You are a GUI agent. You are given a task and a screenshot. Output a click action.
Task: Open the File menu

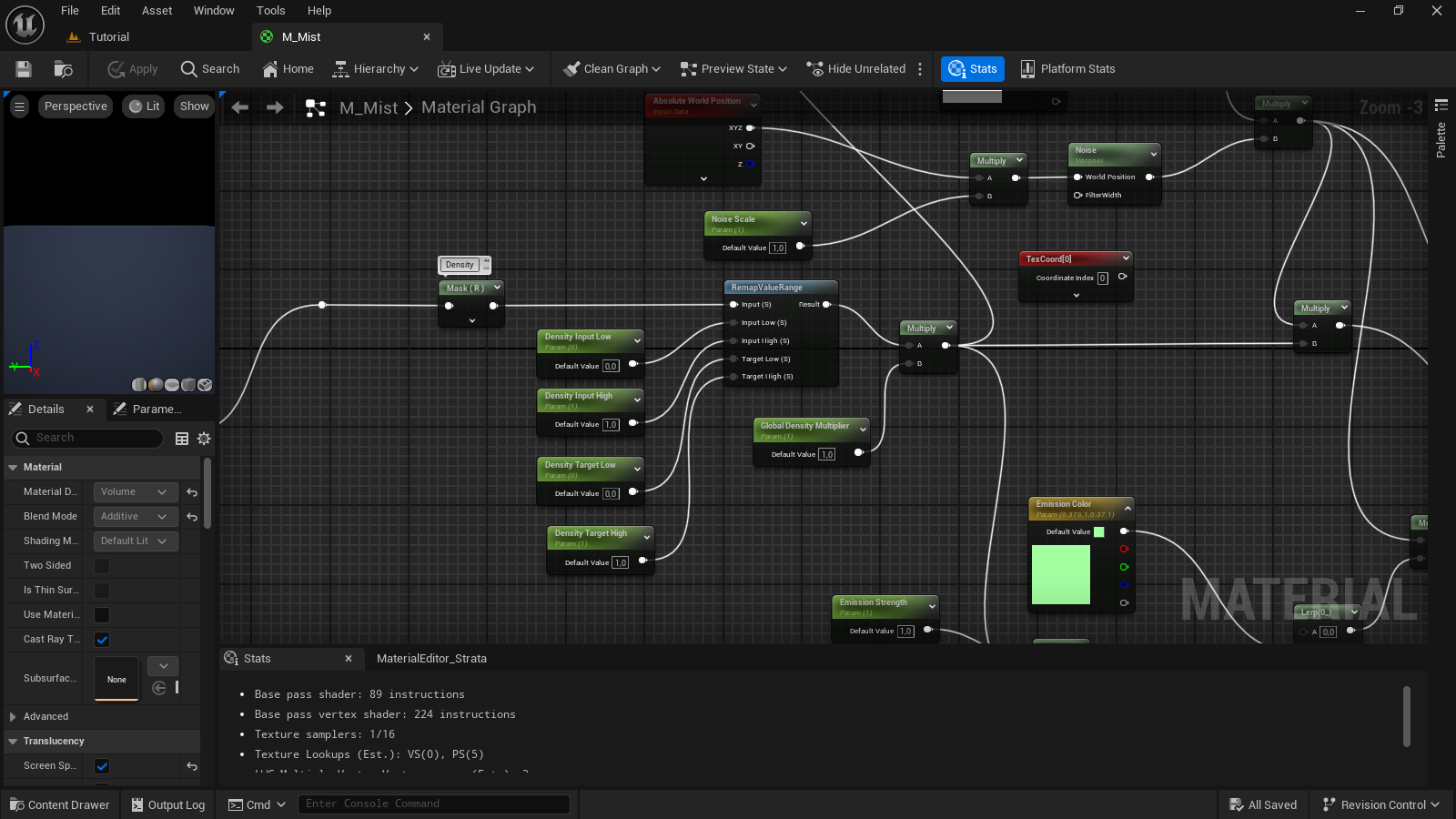tap(70, 11)
